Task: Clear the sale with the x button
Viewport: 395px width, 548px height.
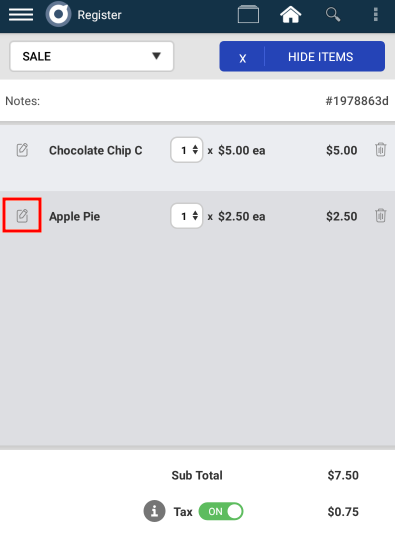Action: 242,57
